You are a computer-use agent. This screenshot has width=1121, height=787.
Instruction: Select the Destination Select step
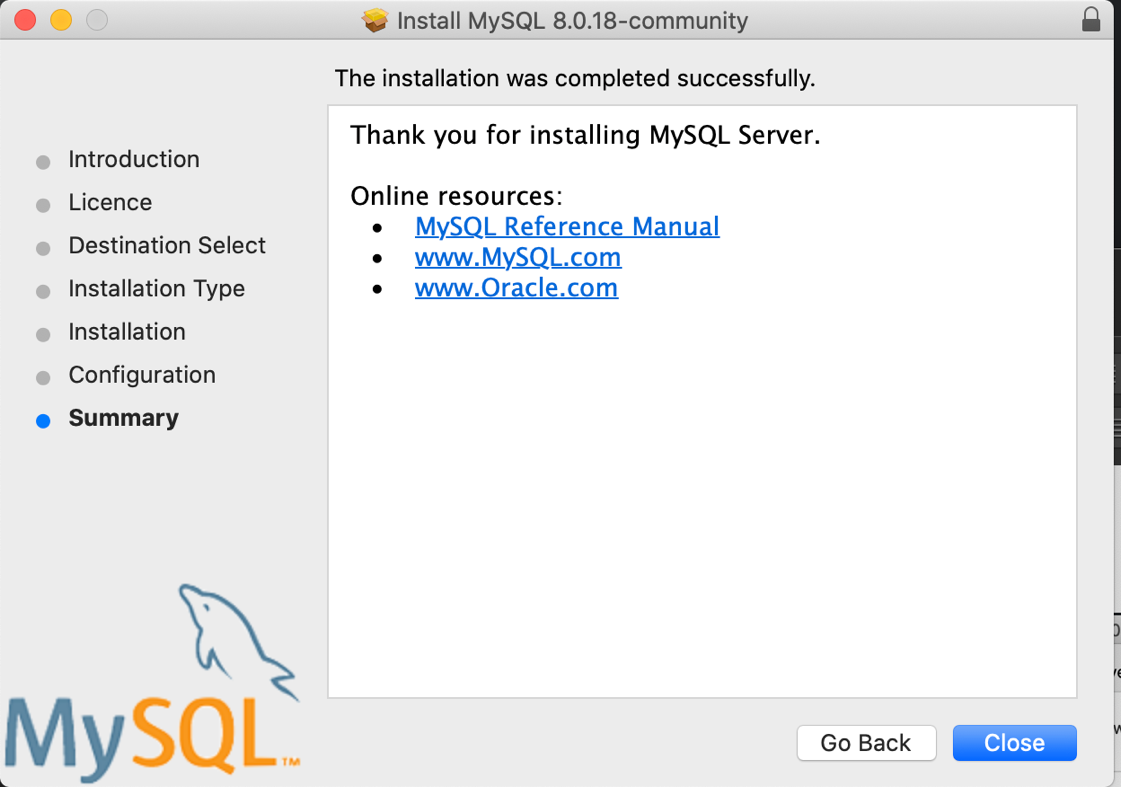167,245
